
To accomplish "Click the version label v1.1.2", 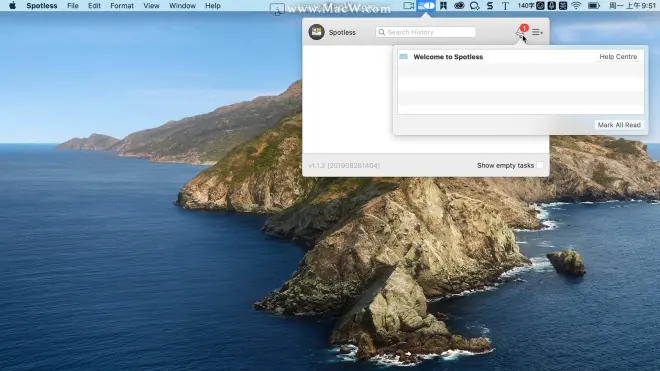I will click(344, 165).
